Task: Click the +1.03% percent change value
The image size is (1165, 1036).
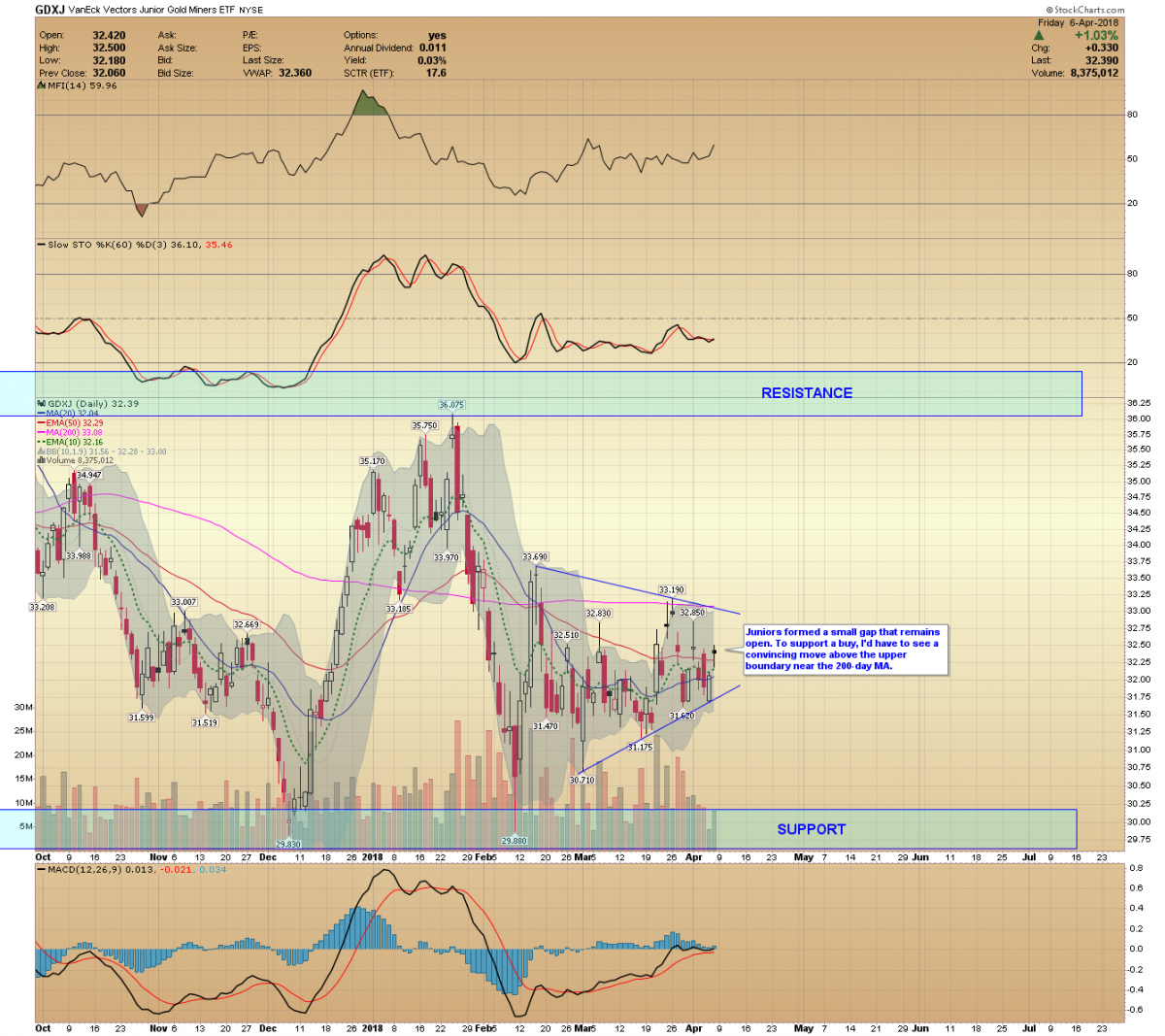Action: [x=1096, y=36]
